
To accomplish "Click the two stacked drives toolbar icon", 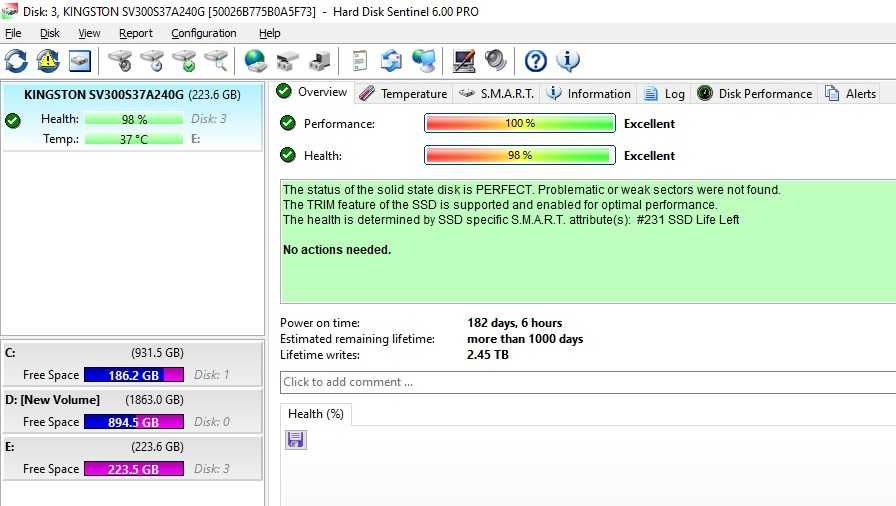I will (287, 61).
